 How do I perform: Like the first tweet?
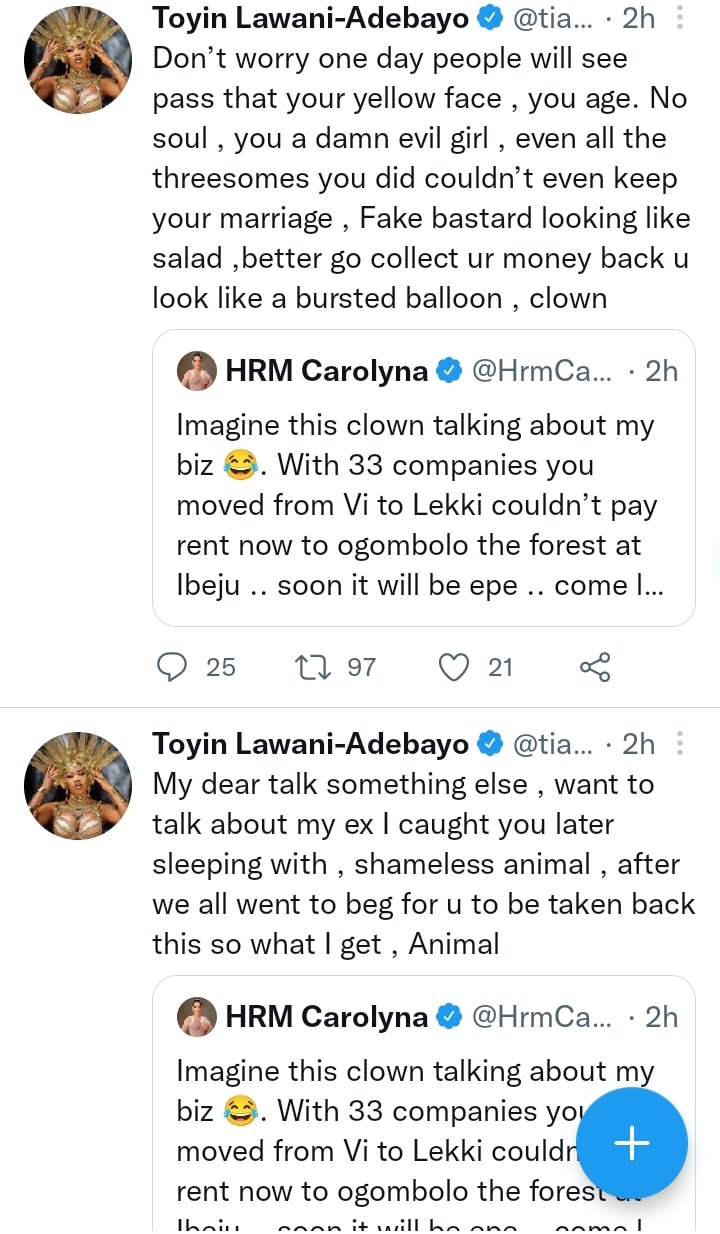click(455, 666)
